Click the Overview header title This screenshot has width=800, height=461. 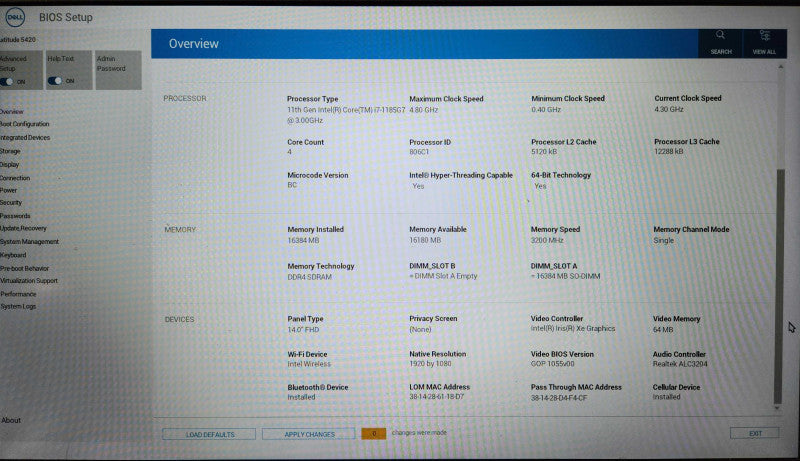(193, 44)
